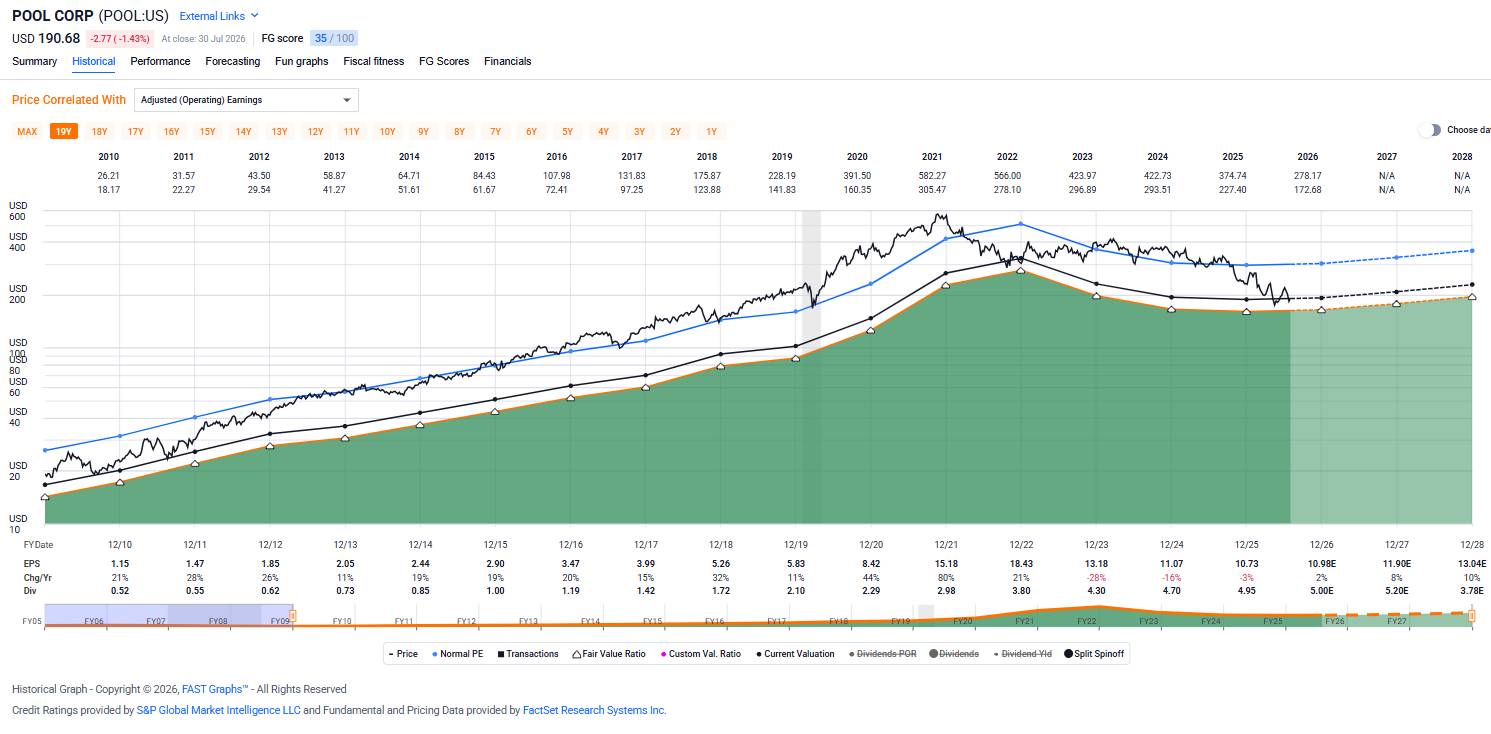The height and width of the screenshot is (734, 1491).
Task: Choose the 18Y time range
Action: [100, 131]
